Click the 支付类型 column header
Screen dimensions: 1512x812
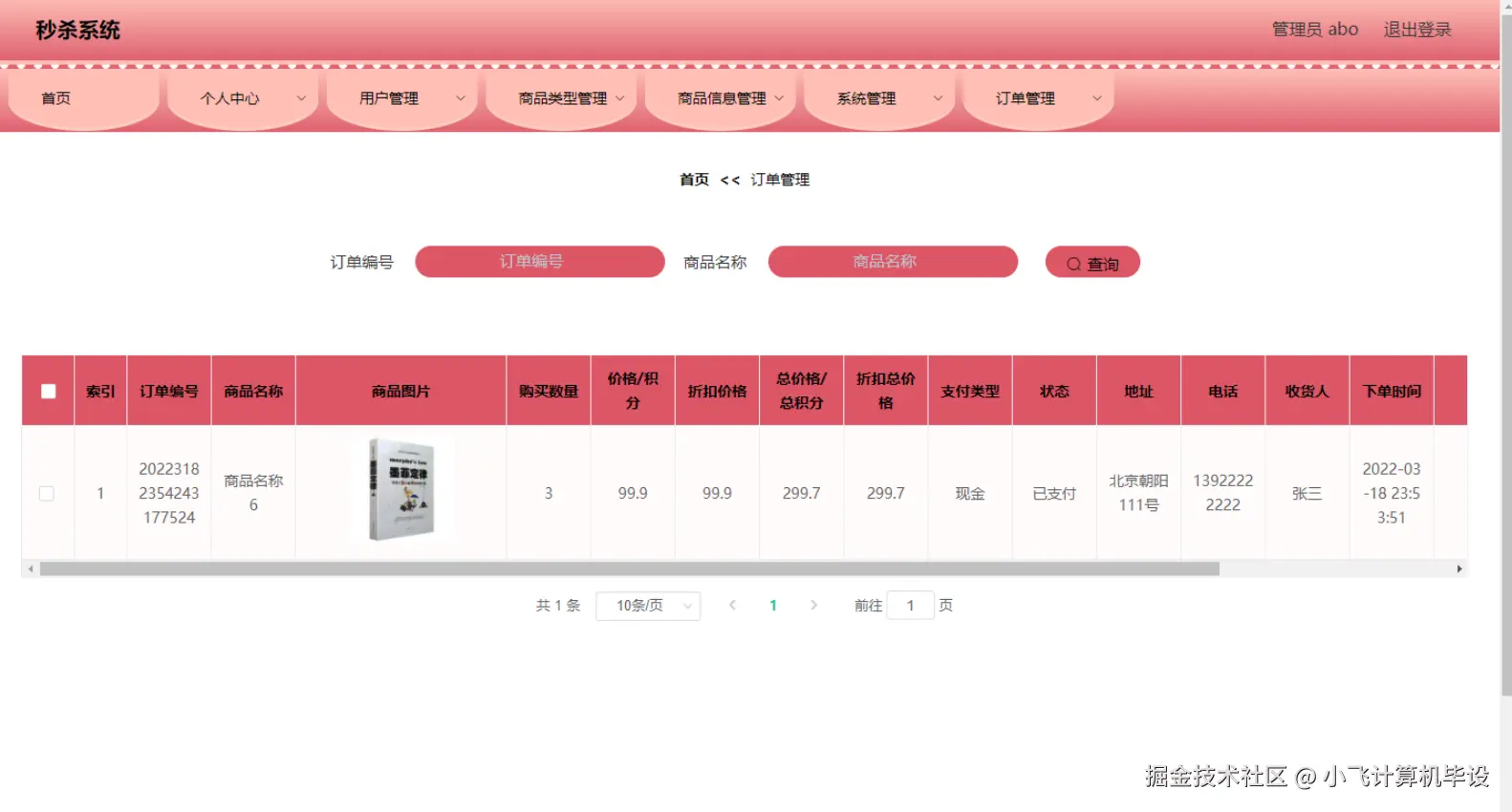[970, 391]
